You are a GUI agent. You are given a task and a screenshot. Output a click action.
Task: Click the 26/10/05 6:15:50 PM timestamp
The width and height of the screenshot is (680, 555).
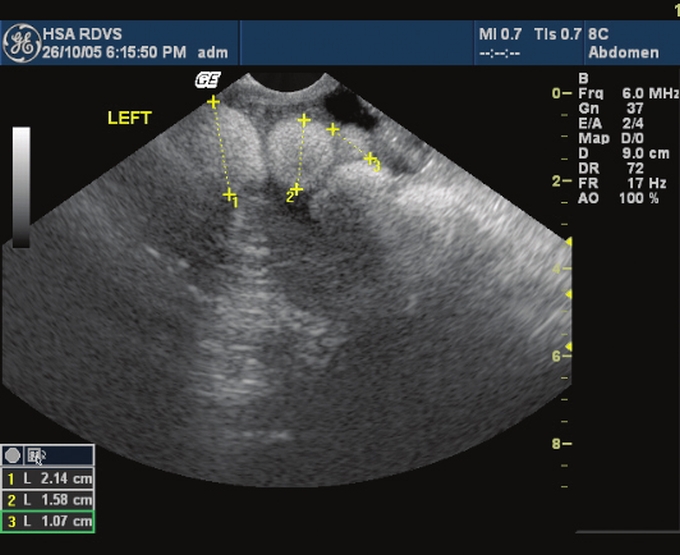coord(114,52)
